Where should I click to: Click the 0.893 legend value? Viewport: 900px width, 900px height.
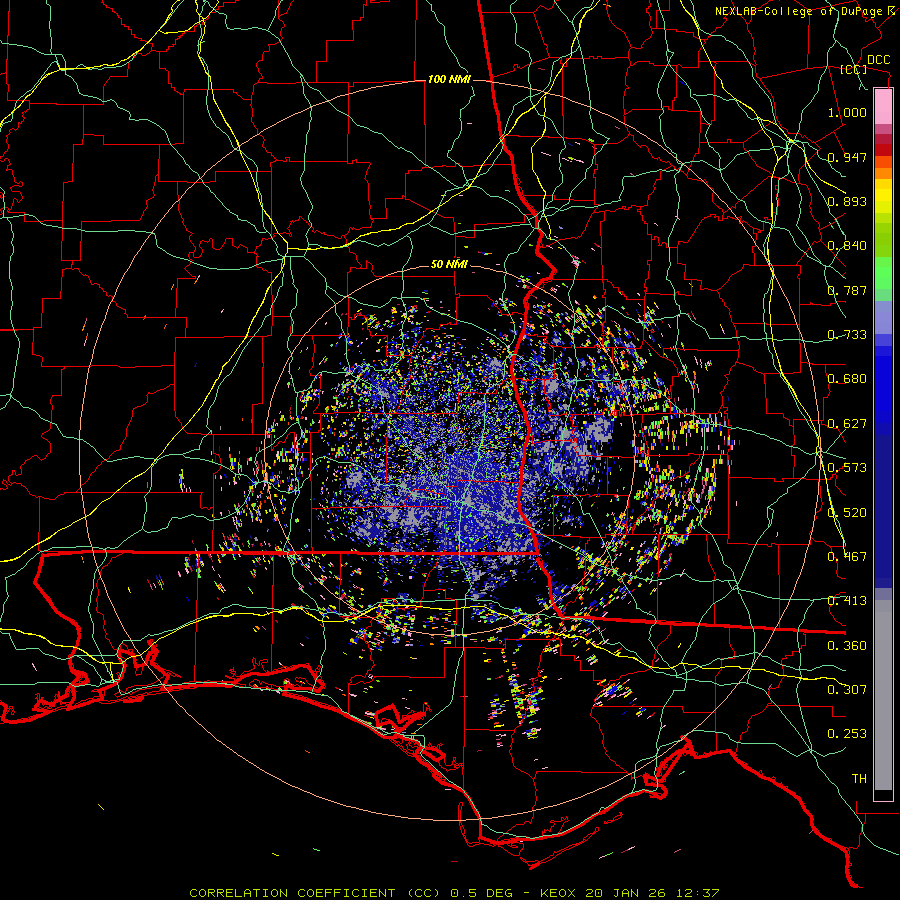847,201
